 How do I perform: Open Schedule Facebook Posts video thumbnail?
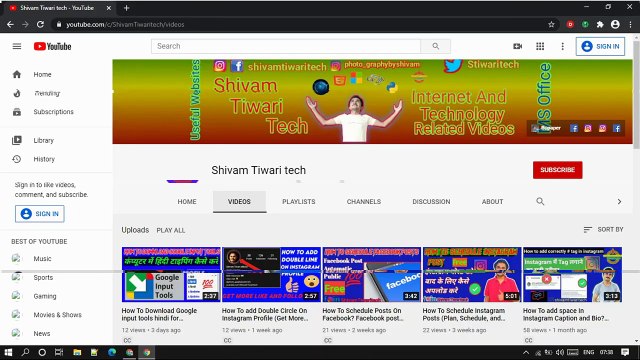coord(371,274)
